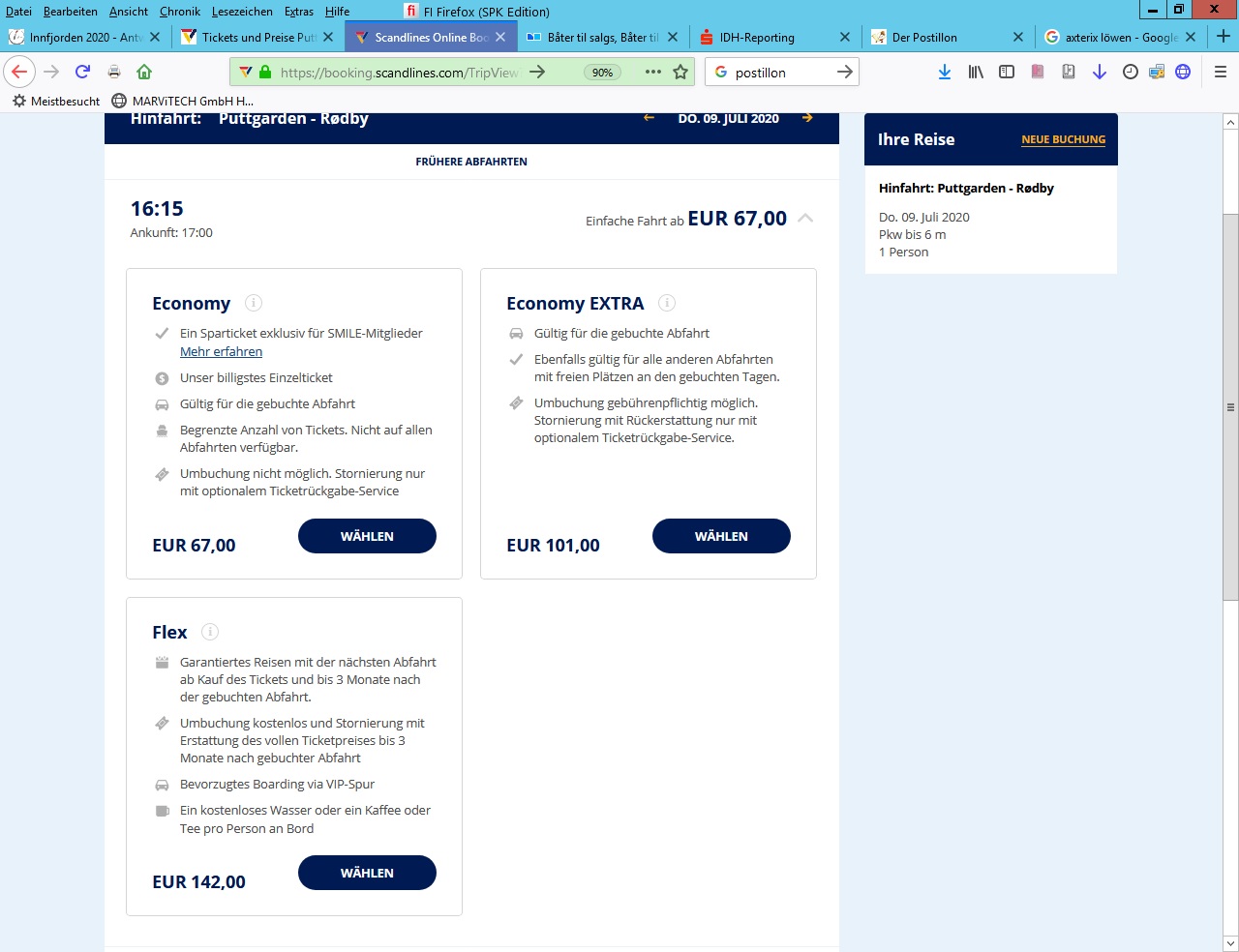Open the Lesezeichen menu
This screenshot has height=952, width=1239.
pos(242,12)
